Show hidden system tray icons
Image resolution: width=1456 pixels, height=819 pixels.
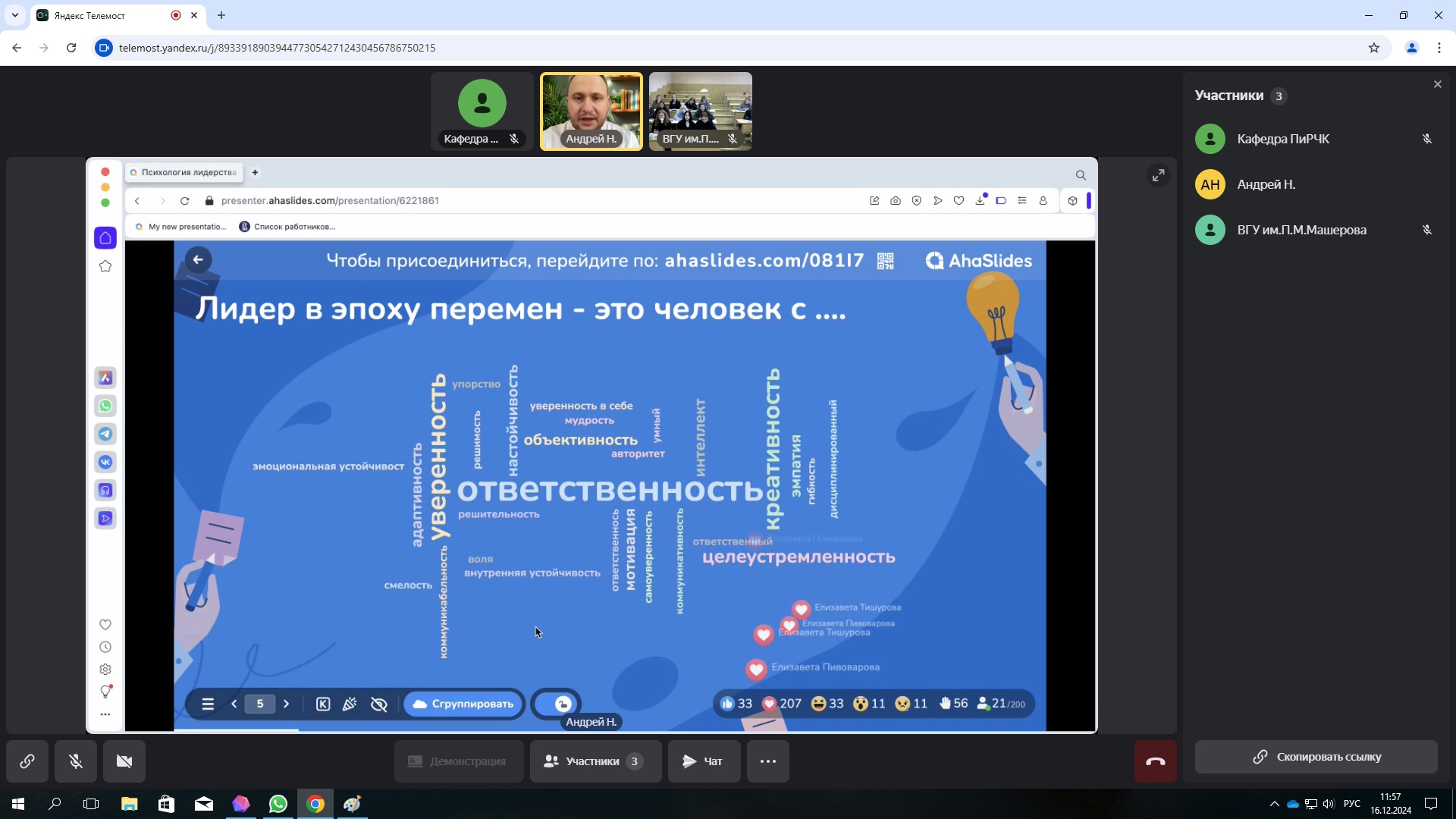click(x=1274, y=804)
